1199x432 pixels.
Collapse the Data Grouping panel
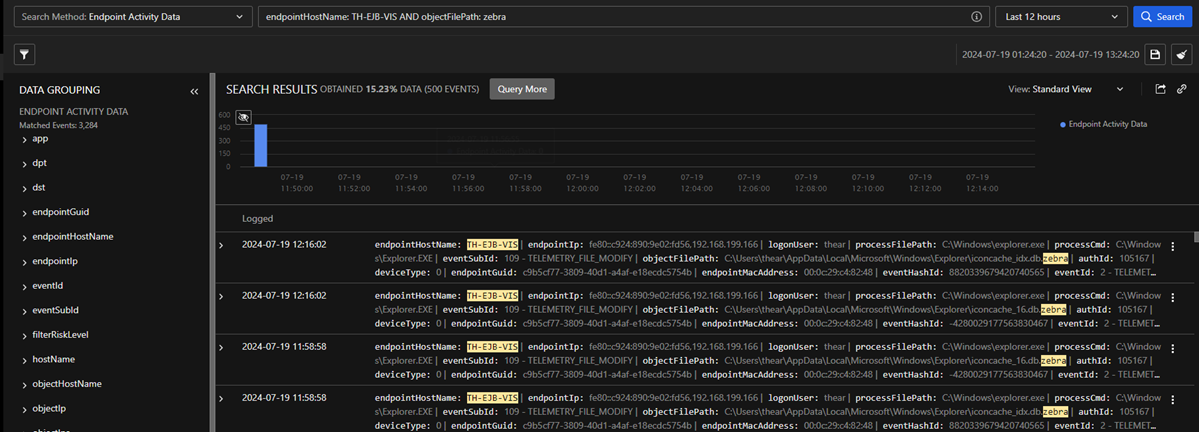coord(194,90)
